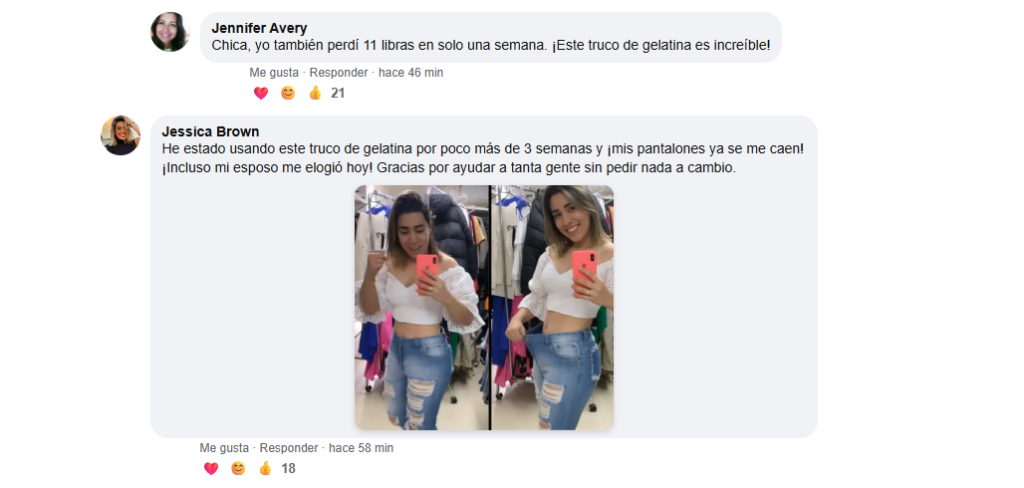Open reaction count 21 on Jennifer's comment

[x=338, y=93]
